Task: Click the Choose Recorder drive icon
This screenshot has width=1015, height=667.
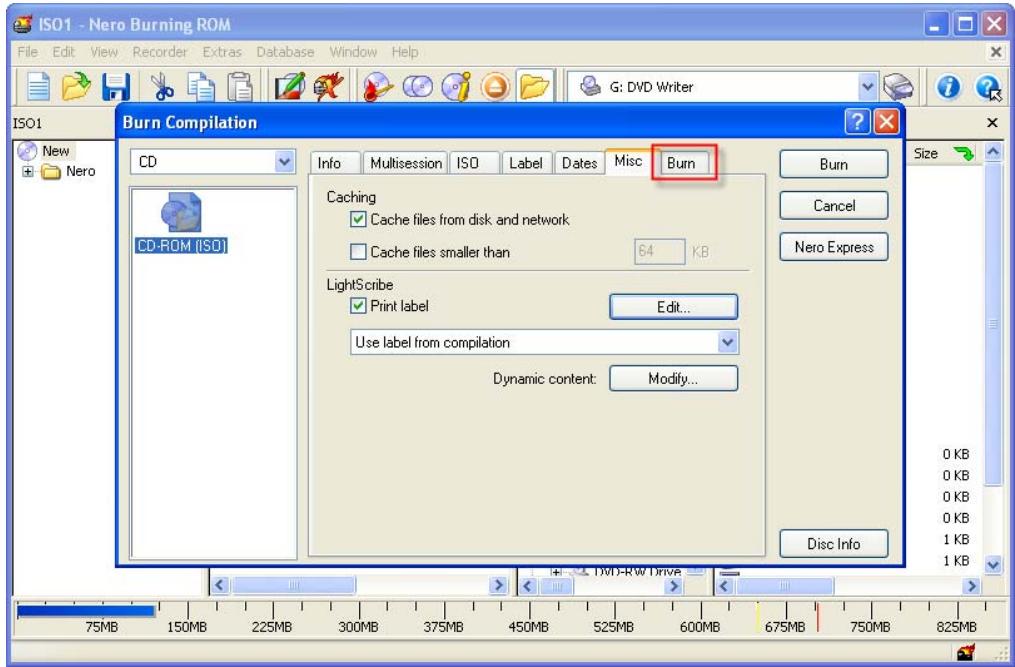Action: [899, 87]
